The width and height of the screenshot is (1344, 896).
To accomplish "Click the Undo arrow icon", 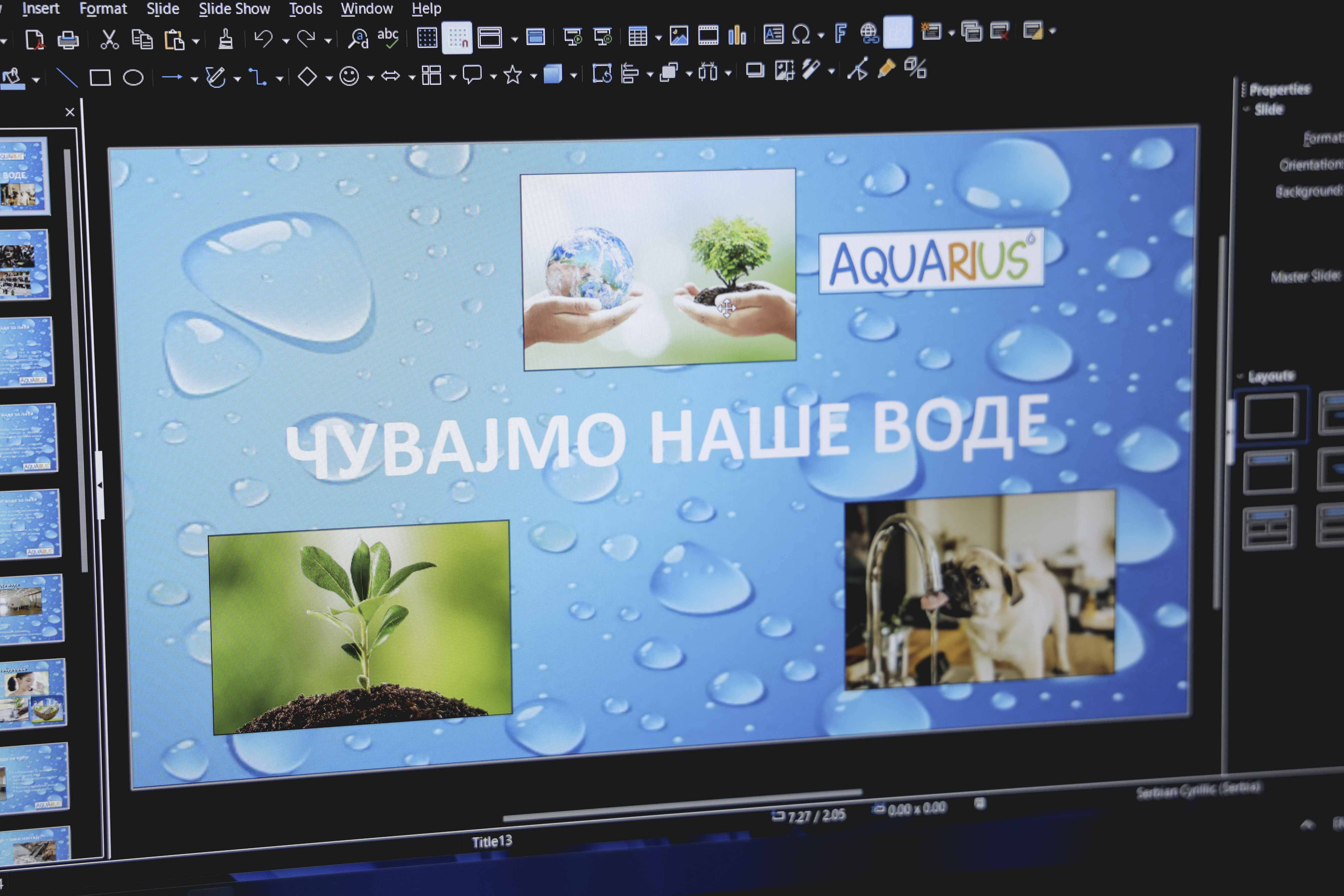I will [264, 38].
